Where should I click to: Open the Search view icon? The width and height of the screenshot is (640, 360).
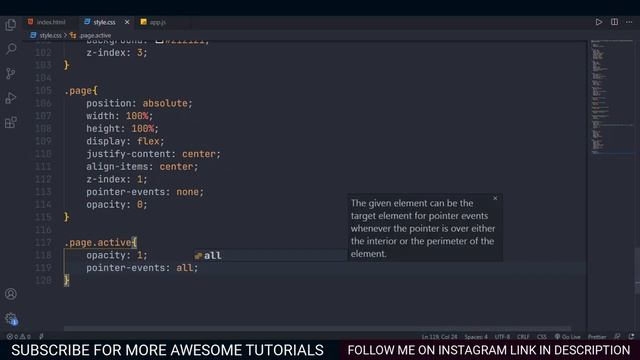(11, 49)
